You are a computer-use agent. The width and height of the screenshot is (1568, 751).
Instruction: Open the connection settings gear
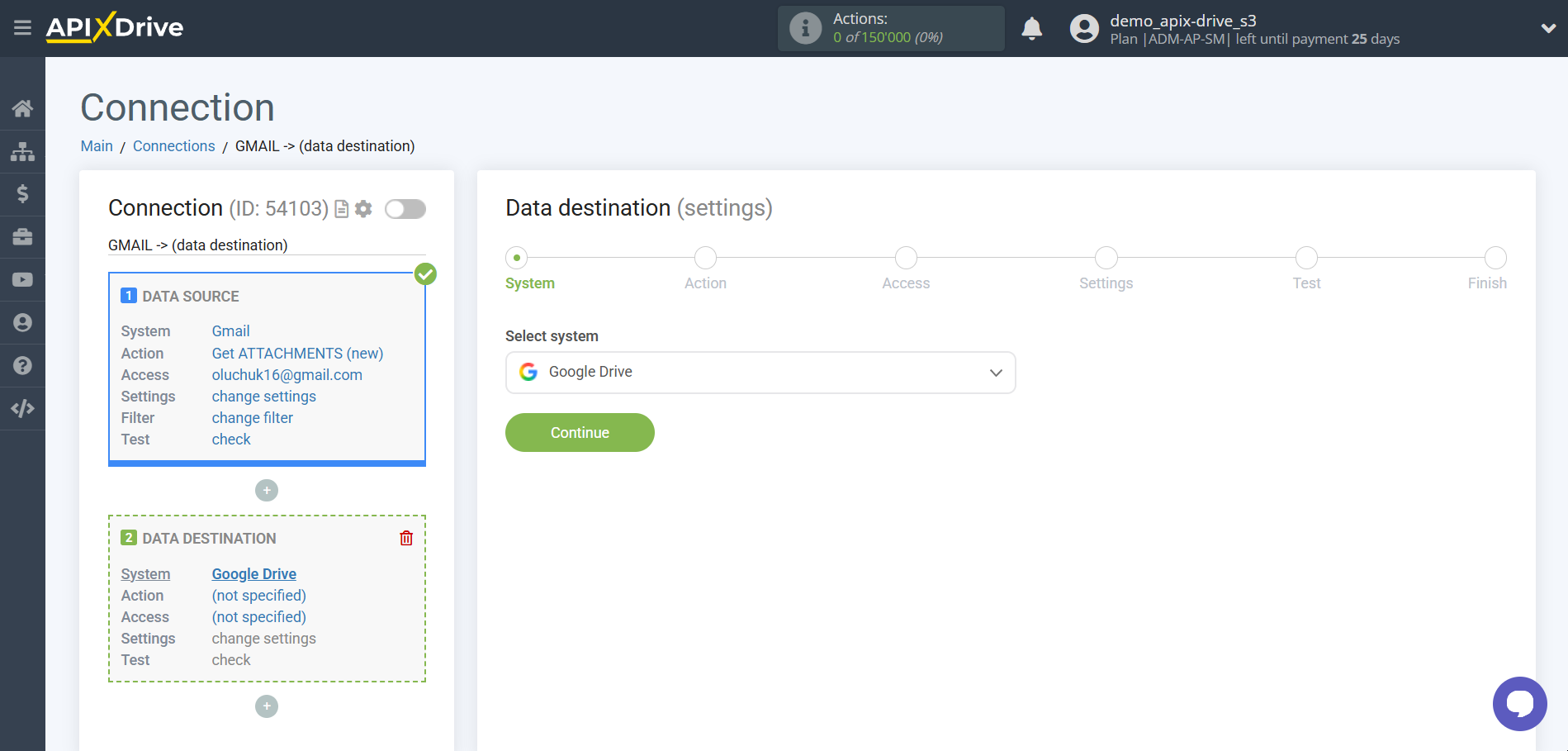[363, 209]
